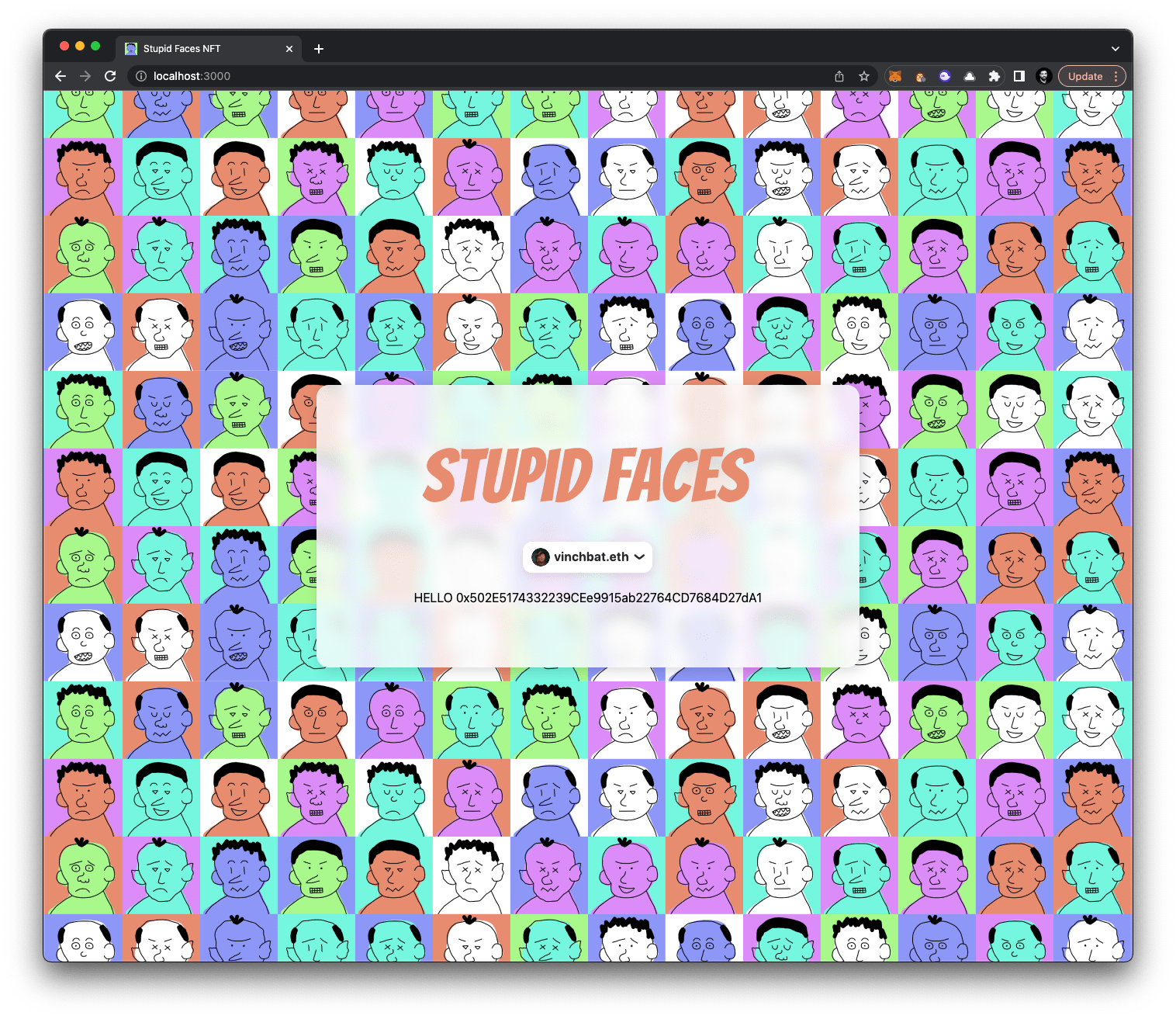
Task: Open the Extensions puzzle menu
Action: [994, 76]
